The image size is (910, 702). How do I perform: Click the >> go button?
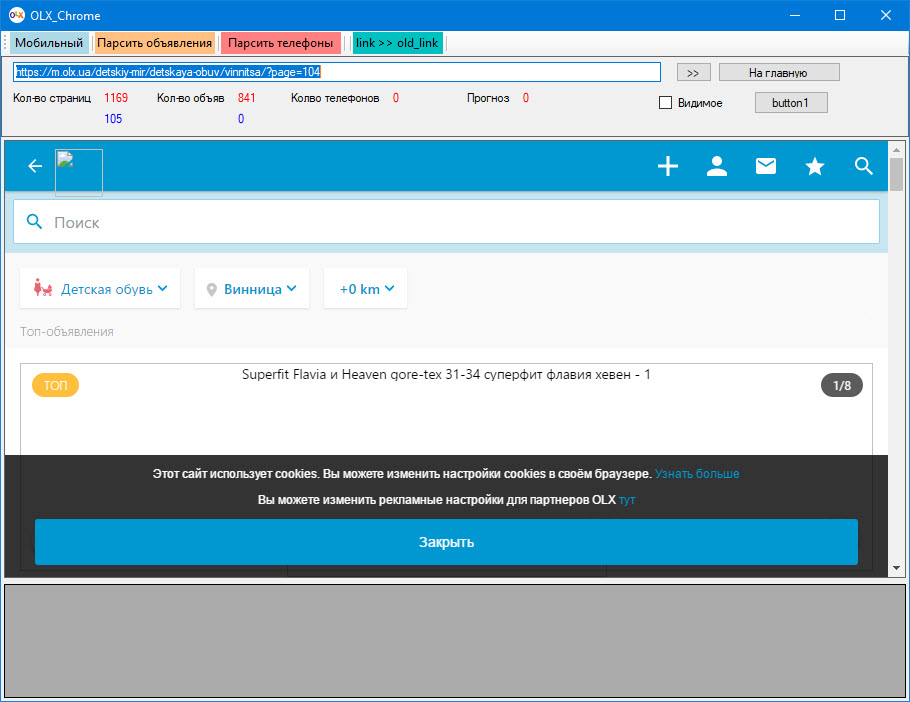(694, 73)
